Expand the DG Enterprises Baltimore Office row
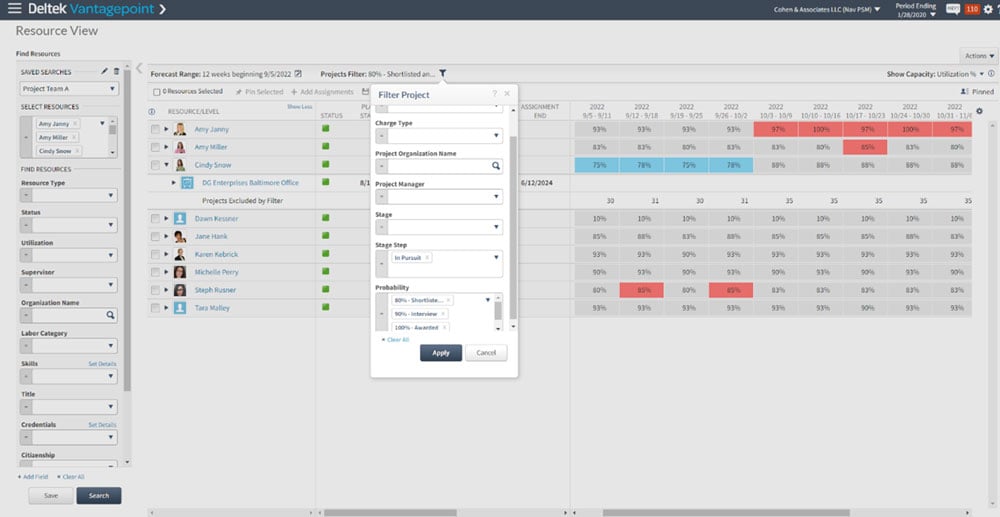The image size is (1000, 517). pyautogui.click(x=173, y=183)
